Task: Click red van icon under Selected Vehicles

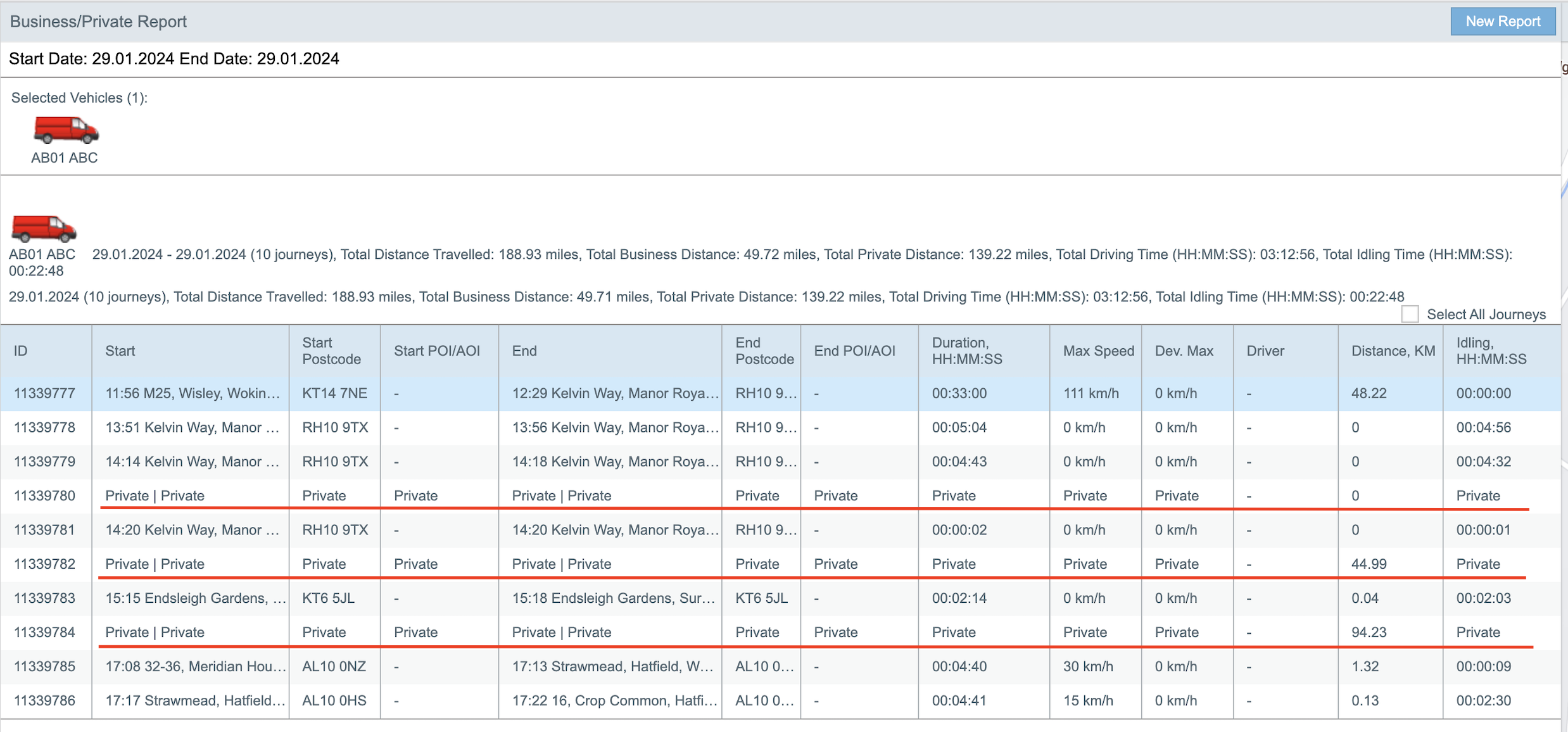Action: pyautogui.click(x=66, y=130)
